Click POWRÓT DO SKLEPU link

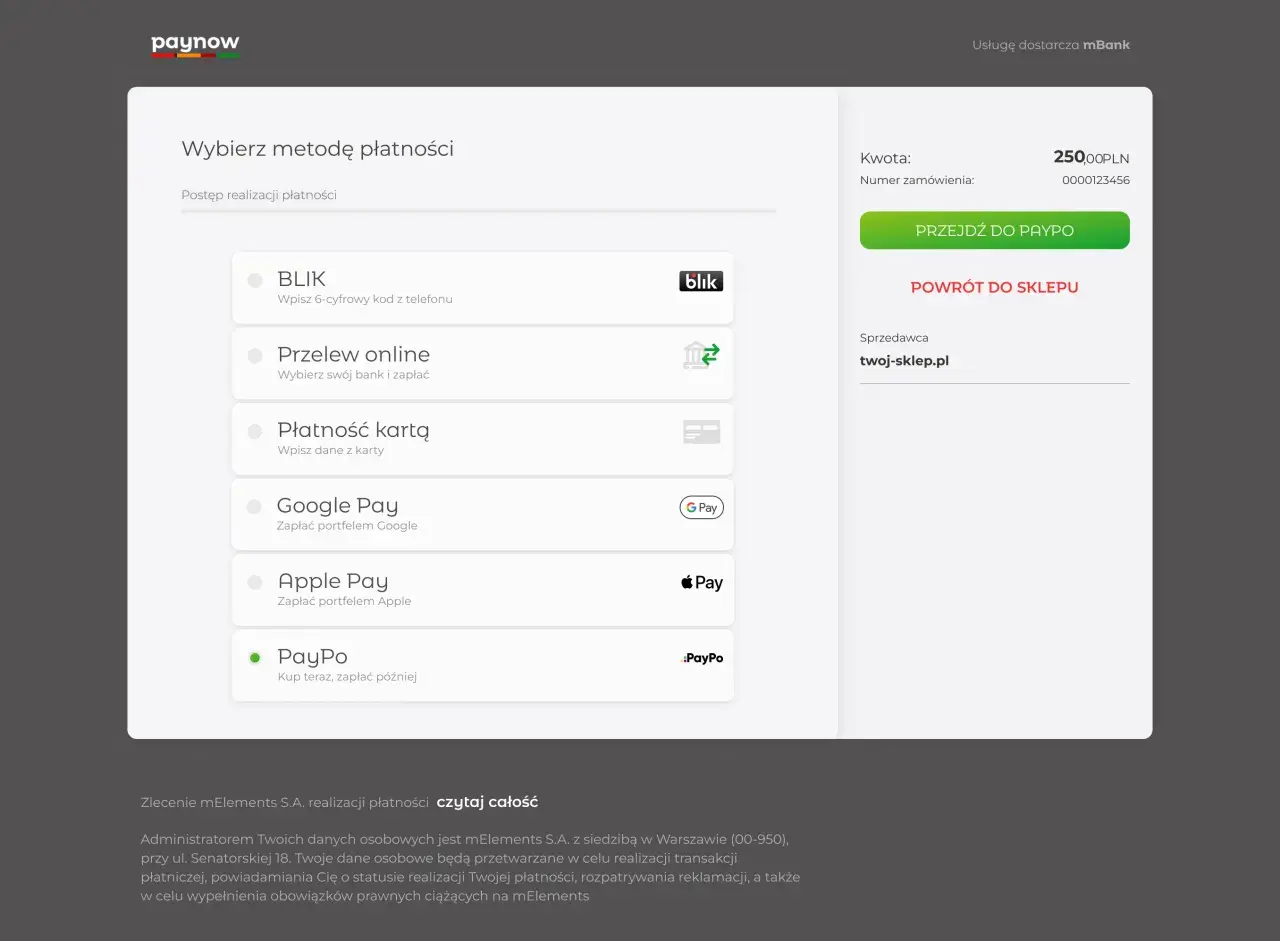click(994, 287)
